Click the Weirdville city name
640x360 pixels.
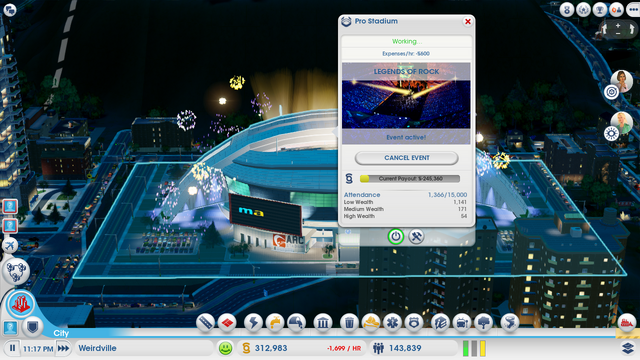click(97, 348)
